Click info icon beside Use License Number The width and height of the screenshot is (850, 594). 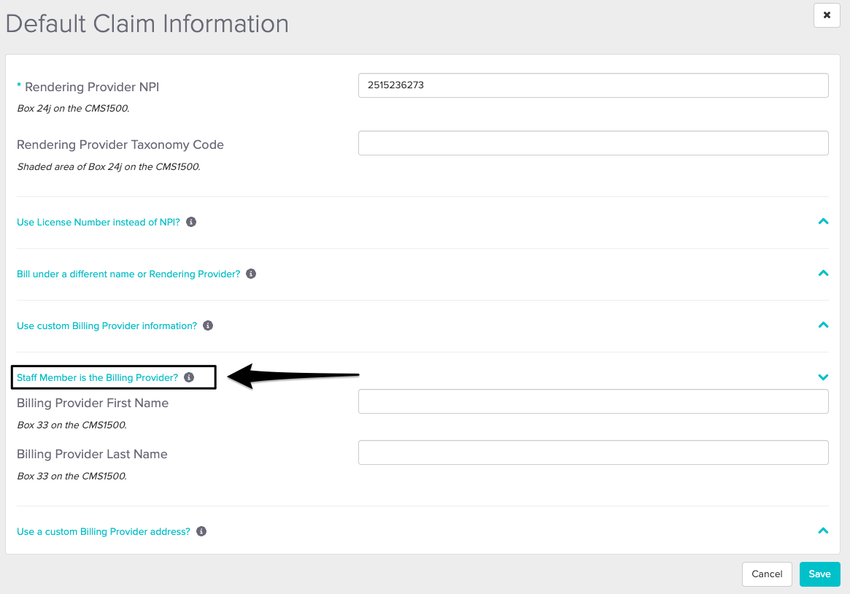(x=191, y=222)
